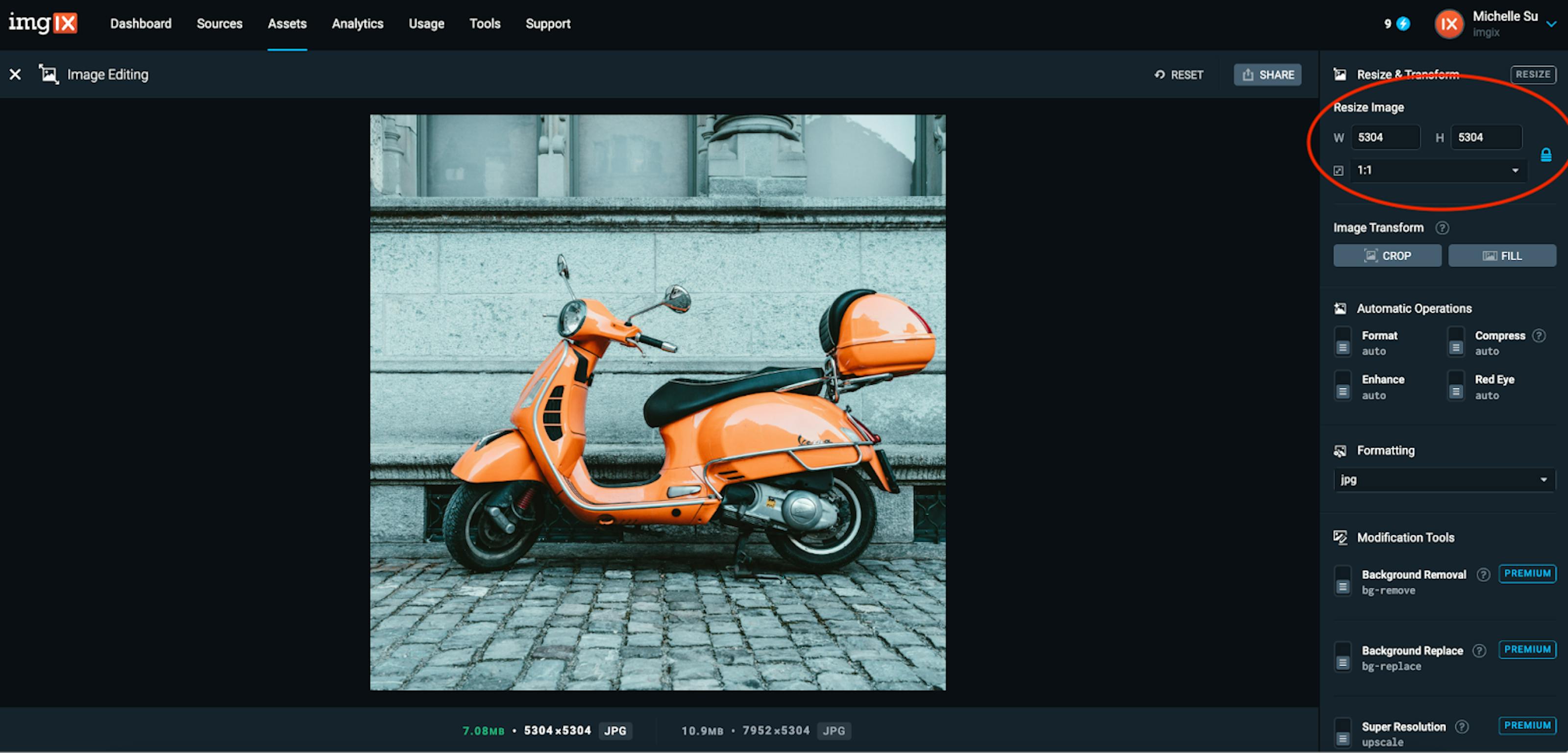Toggle the Format auto switch
Image resolution: width=1568 pixels, height=753 pixels.
[1343, 342]
